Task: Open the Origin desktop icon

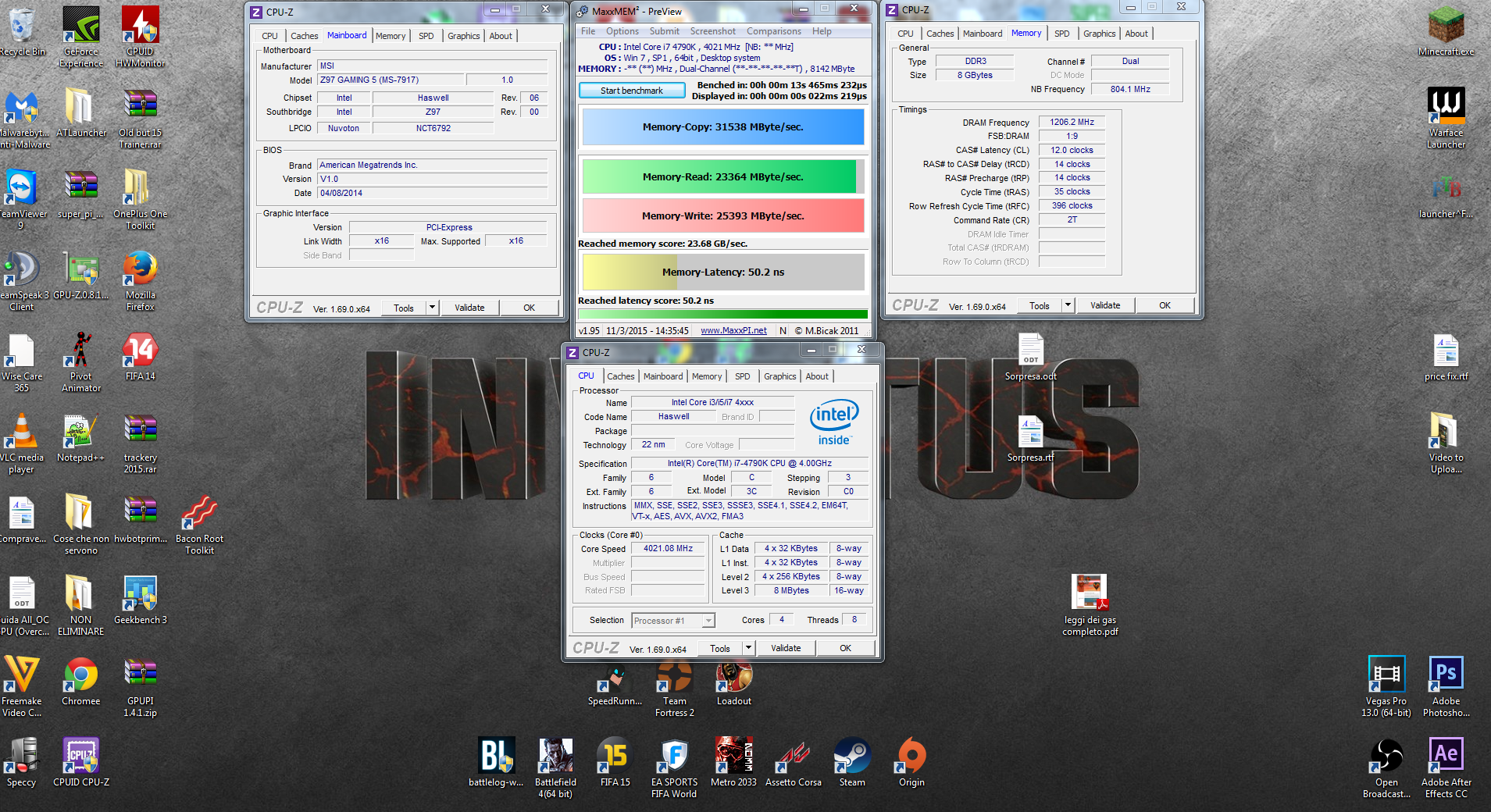Action: (911, 762)
